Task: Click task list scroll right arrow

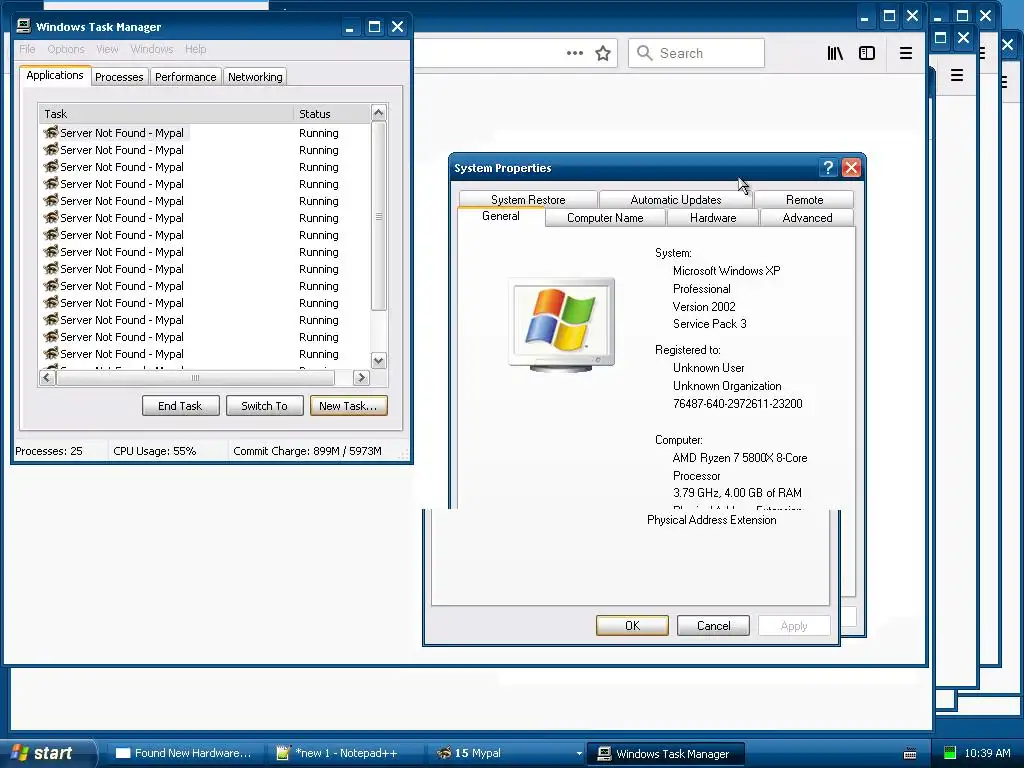Action: (361, 377)
